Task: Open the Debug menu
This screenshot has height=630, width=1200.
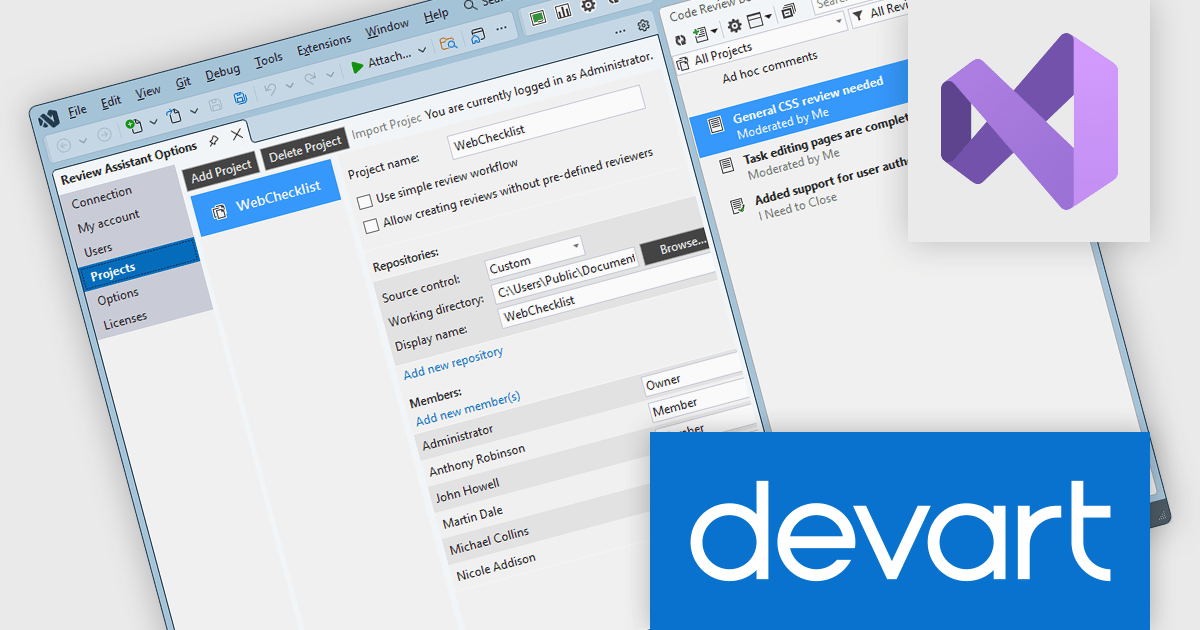Action: coord(222,72)
